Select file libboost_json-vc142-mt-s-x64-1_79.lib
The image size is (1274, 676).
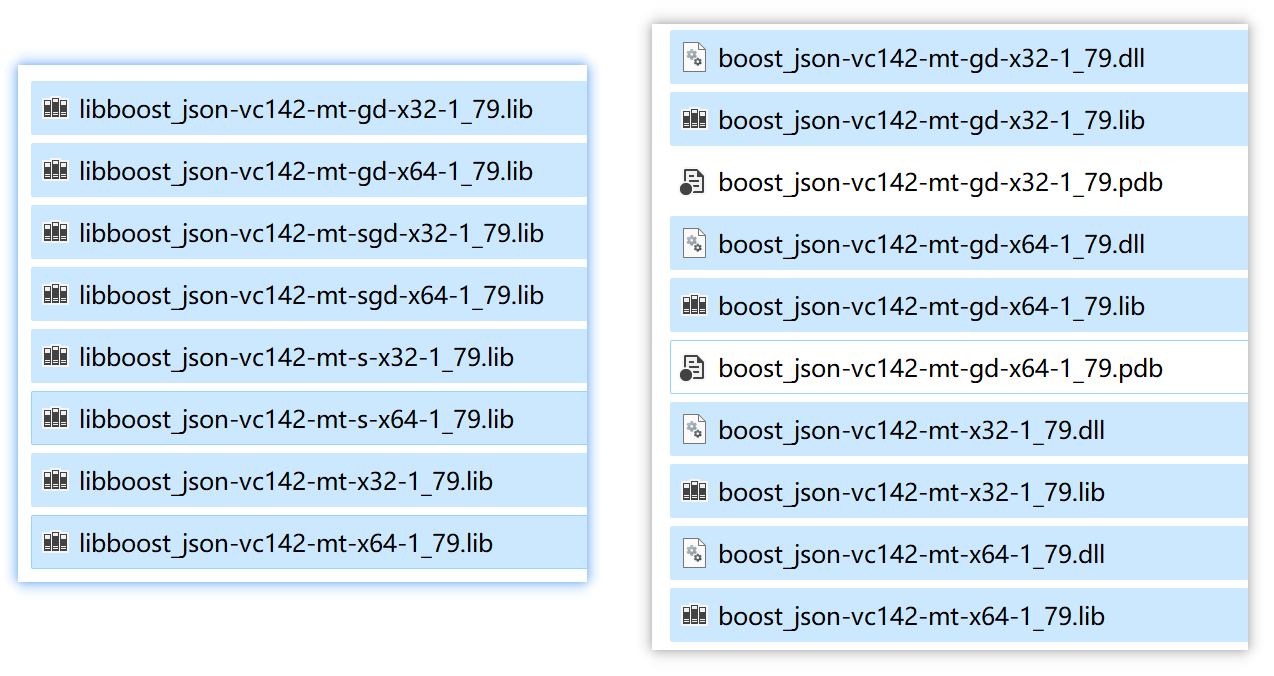(x=296, y=419)
